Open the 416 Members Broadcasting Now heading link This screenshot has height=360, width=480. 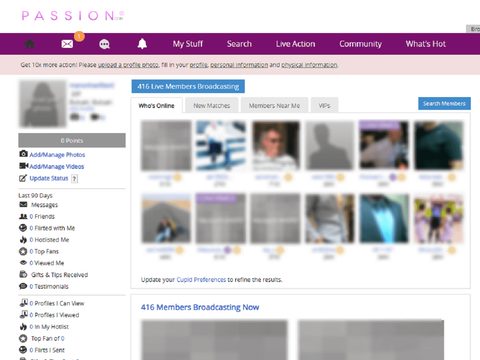click(200, 307)
